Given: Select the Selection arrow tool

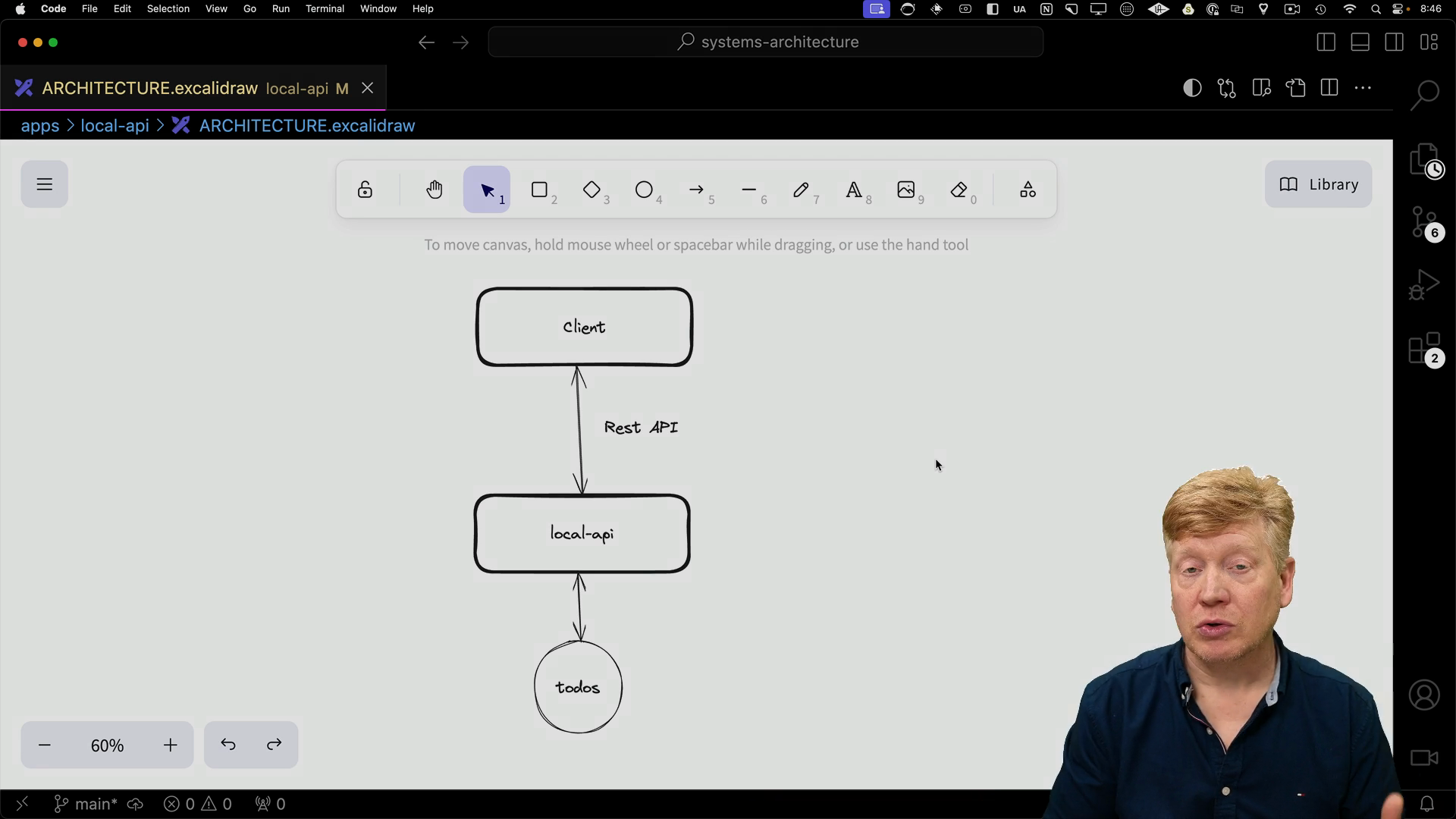Looking at the screenshot, I should pos(487,190).
